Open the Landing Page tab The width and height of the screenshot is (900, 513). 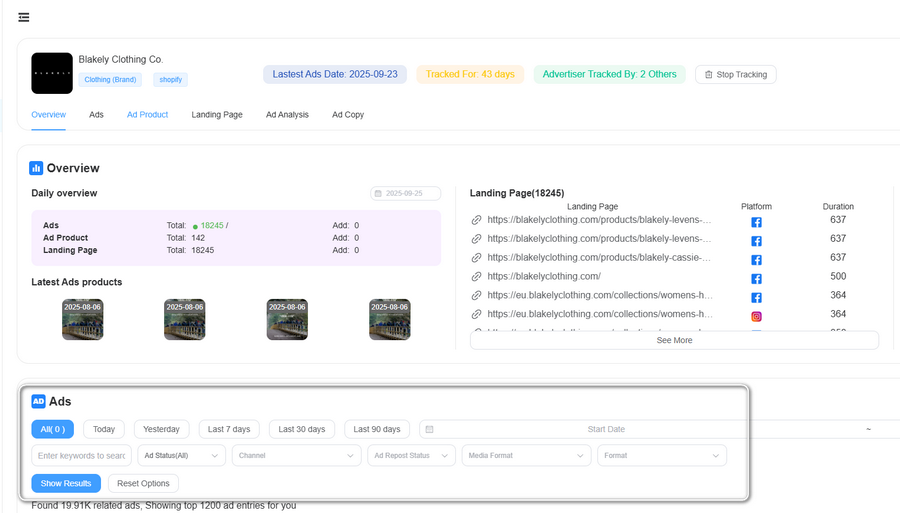217,115
